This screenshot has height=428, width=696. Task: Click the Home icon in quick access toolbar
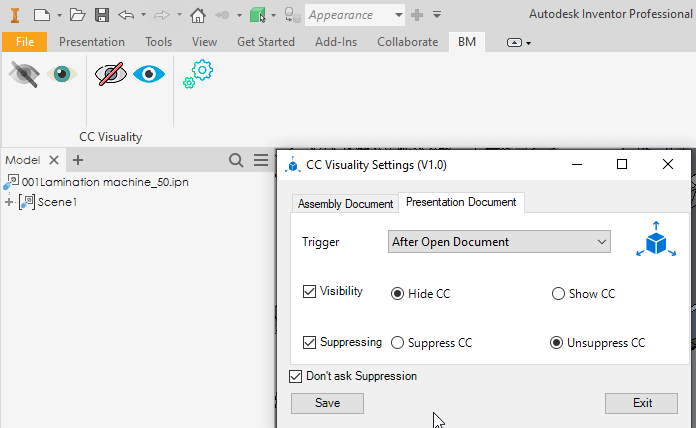click(x=198, y=15)
